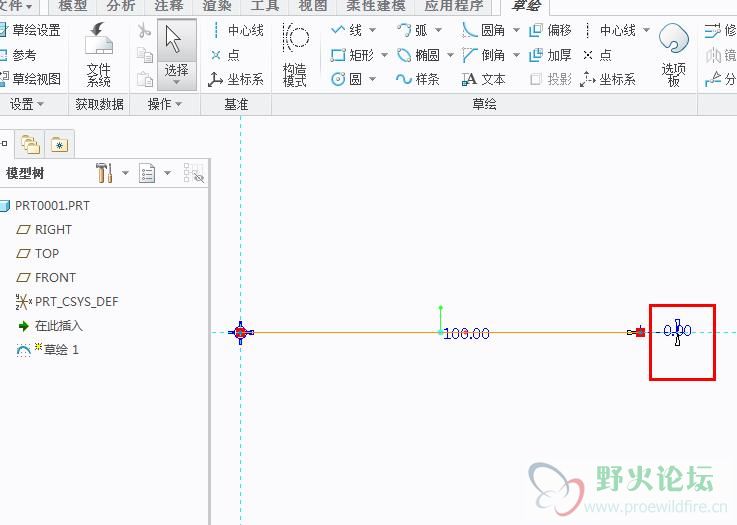Click the grayed Project (投影) tool
The width and height of the screenshot is (737, 525).
[550, 79]
